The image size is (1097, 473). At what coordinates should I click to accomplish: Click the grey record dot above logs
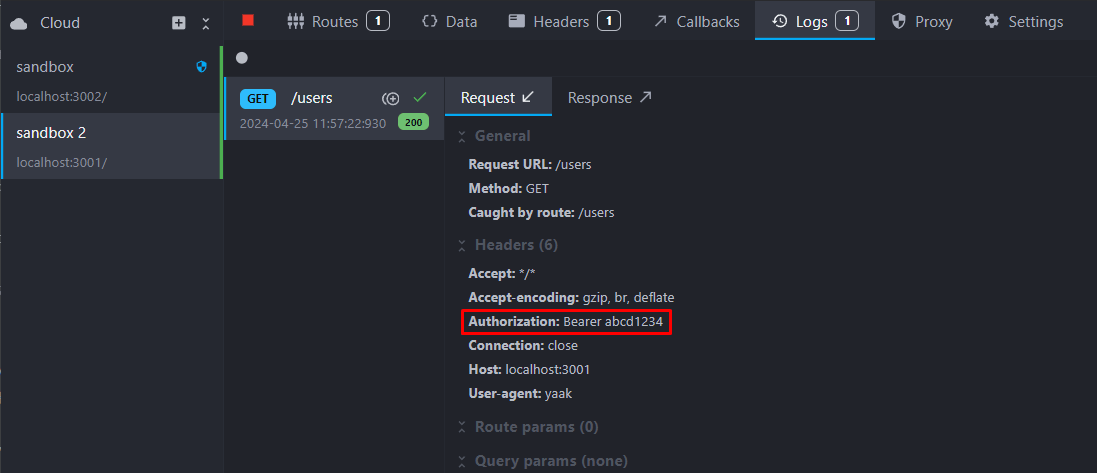(x=241, y=58)
